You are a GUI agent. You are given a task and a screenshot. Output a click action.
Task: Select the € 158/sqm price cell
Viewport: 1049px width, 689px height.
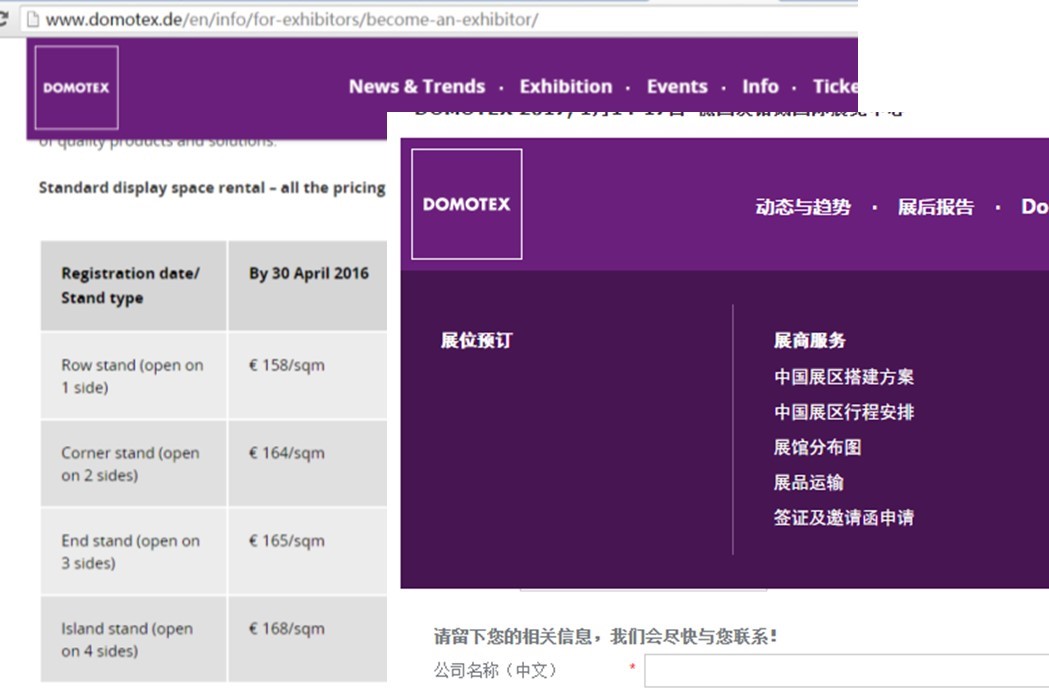click(308, 375)
